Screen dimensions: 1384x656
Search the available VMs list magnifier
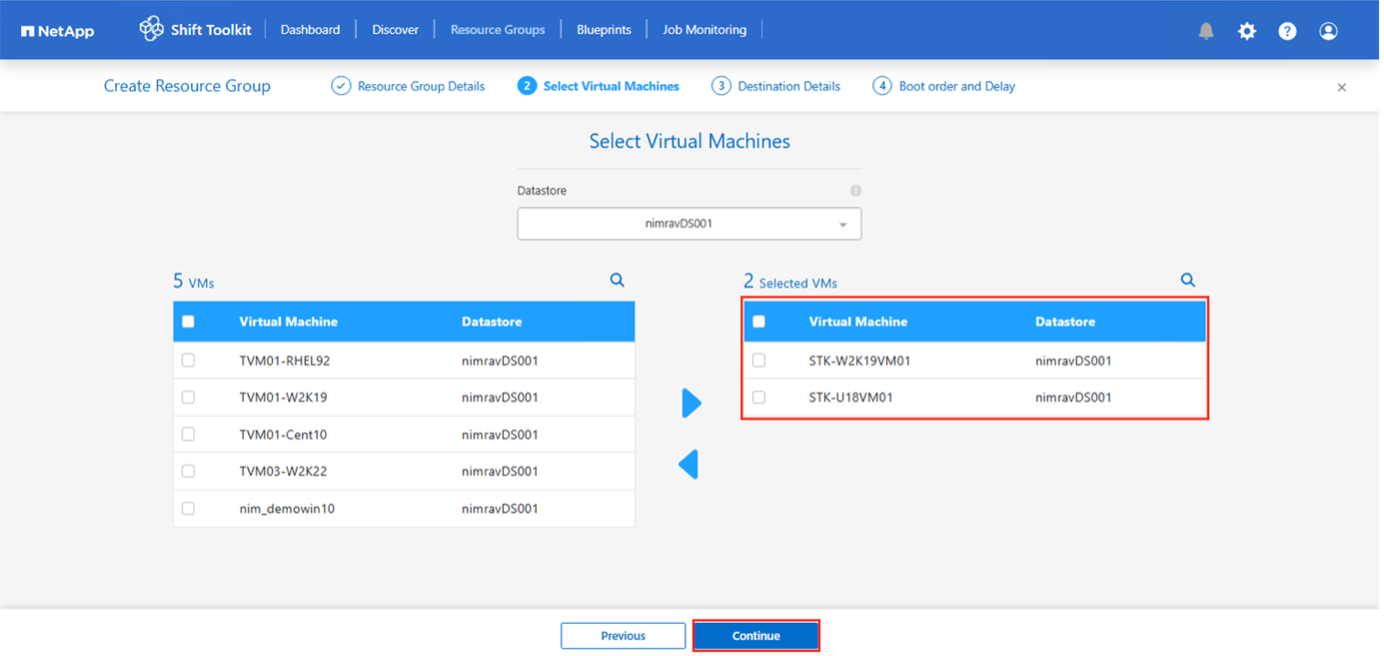point(617,281)
